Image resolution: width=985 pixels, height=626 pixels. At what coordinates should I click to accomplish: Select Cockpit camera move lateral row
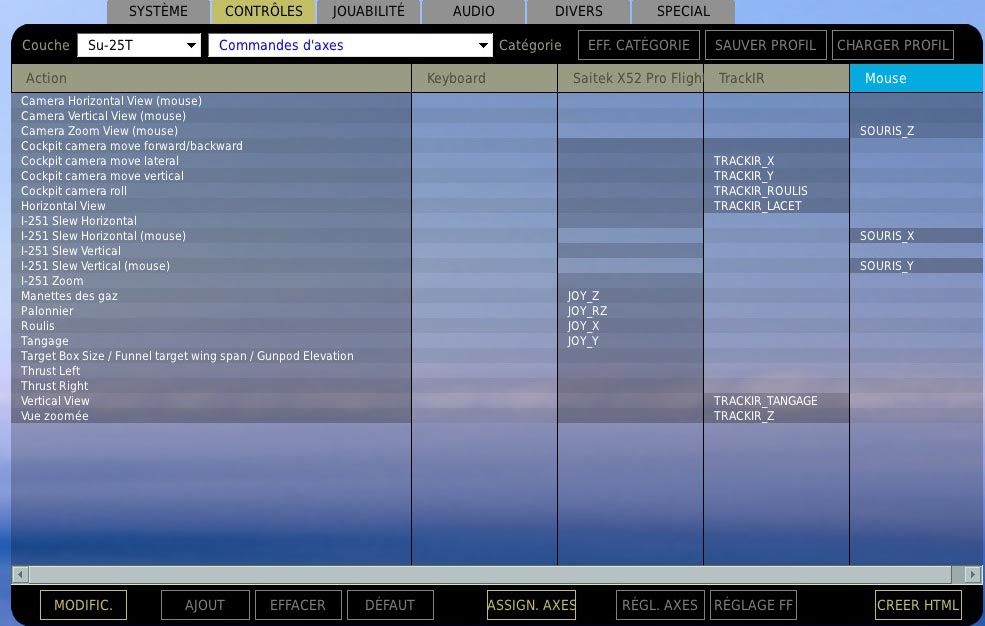(x=211, y=161)
